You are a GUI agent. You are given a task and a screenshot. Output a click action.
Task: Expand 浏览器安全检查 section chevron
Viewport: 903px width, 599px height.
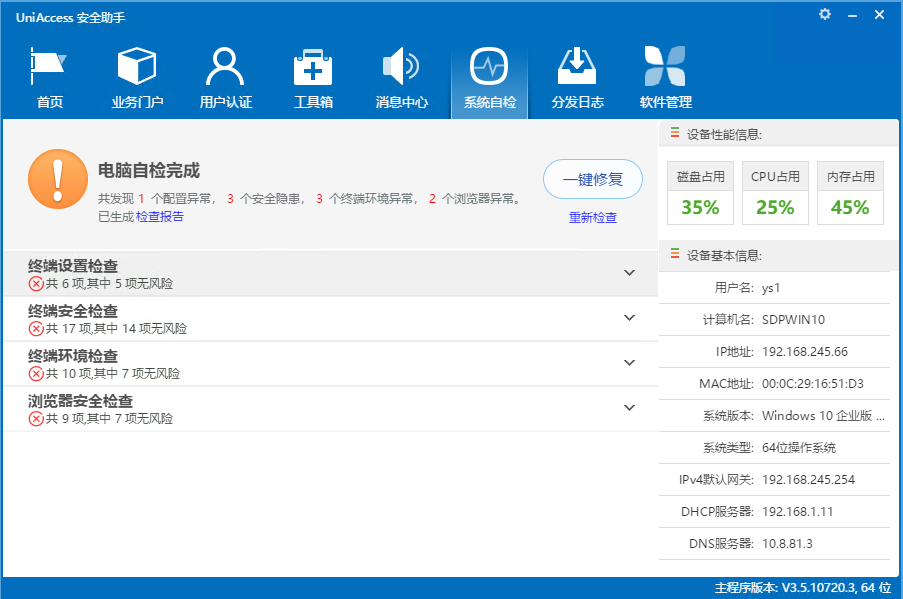629,408
